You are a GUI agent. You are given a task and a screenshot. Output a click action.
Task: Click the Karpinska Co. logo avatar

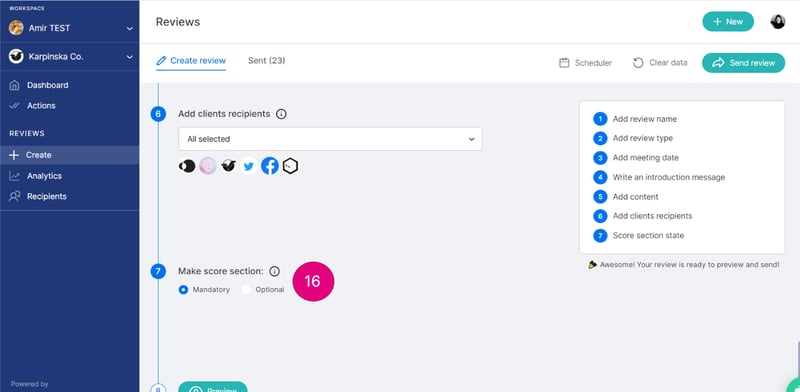tap(16, 56)
